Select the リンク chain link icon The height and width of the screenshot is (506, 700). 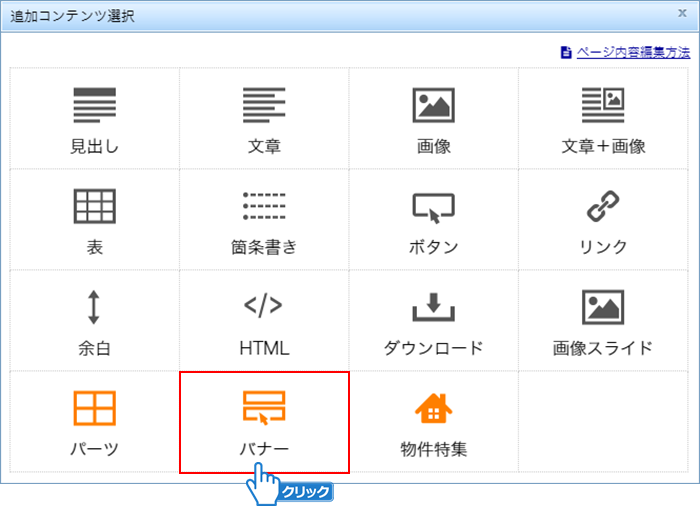tap(603, 206)
